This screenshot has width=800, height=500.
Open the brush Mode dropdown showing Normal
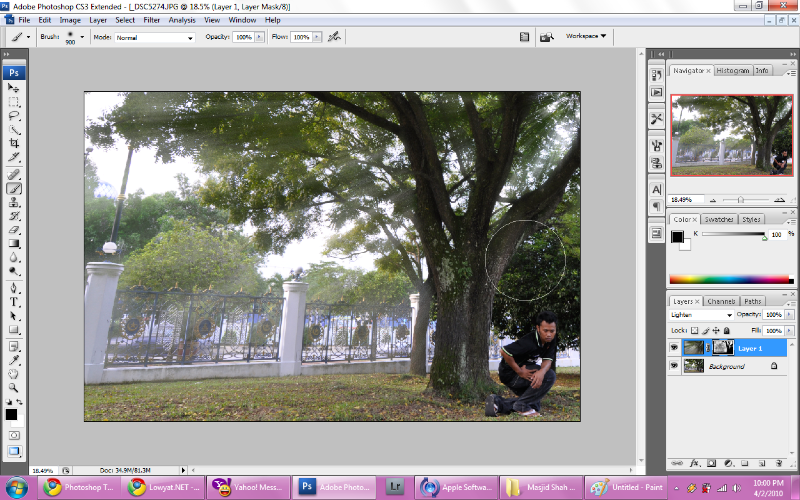click(155, 37)
